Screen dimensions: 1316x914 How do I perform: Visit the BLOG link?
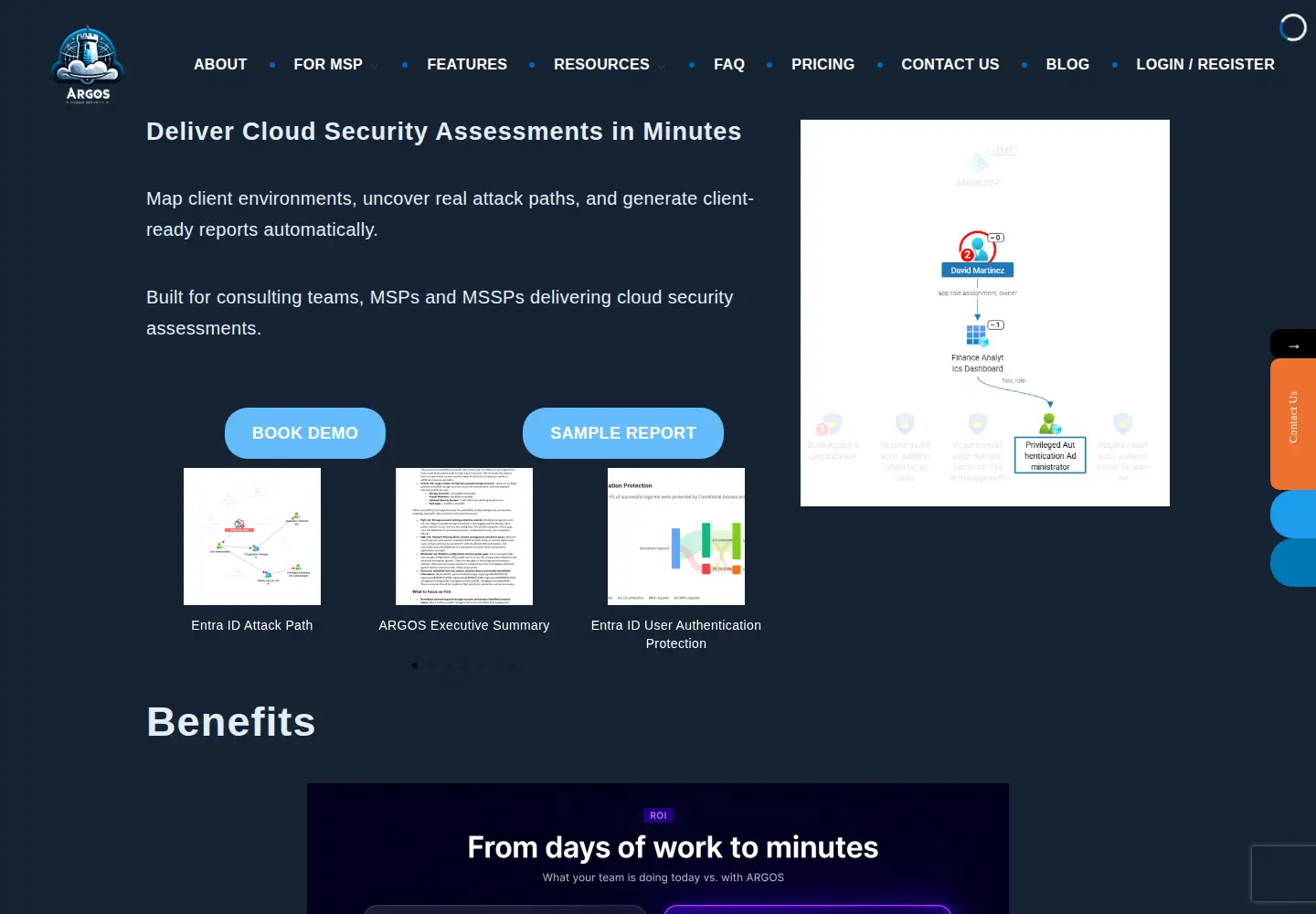[x=1067, y=64]
